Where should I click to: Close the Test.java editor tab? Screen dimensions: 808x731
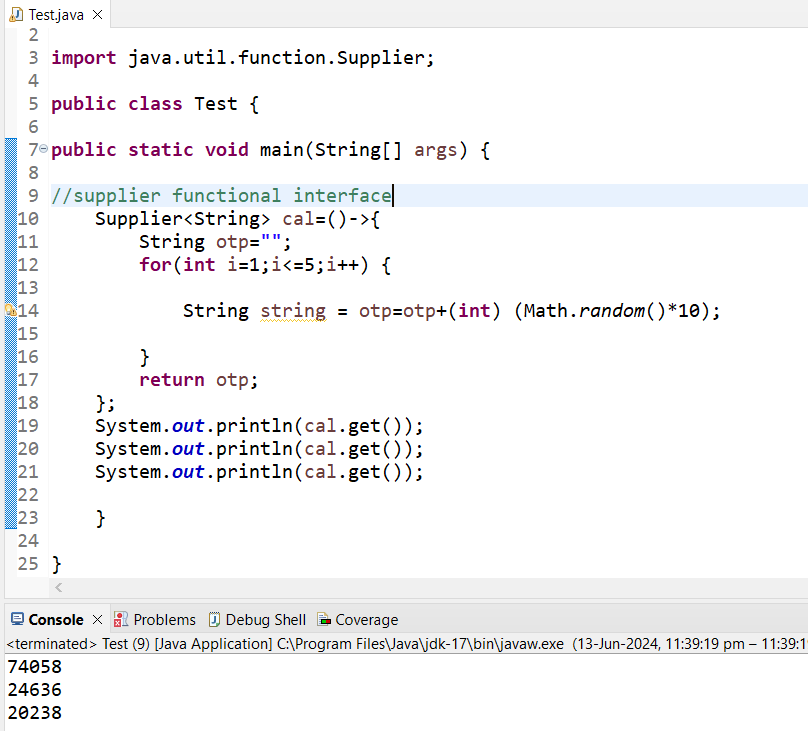[97, 15]
